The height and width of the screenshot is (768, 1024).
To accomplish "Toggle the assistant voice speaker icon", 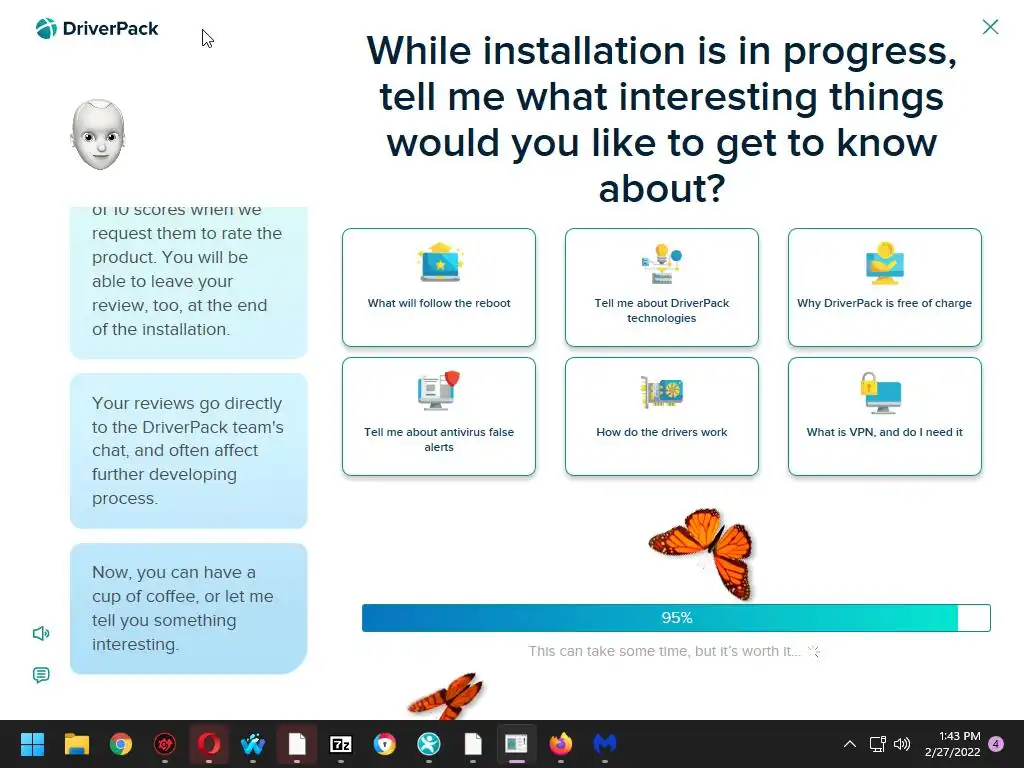I will [41, 633].
